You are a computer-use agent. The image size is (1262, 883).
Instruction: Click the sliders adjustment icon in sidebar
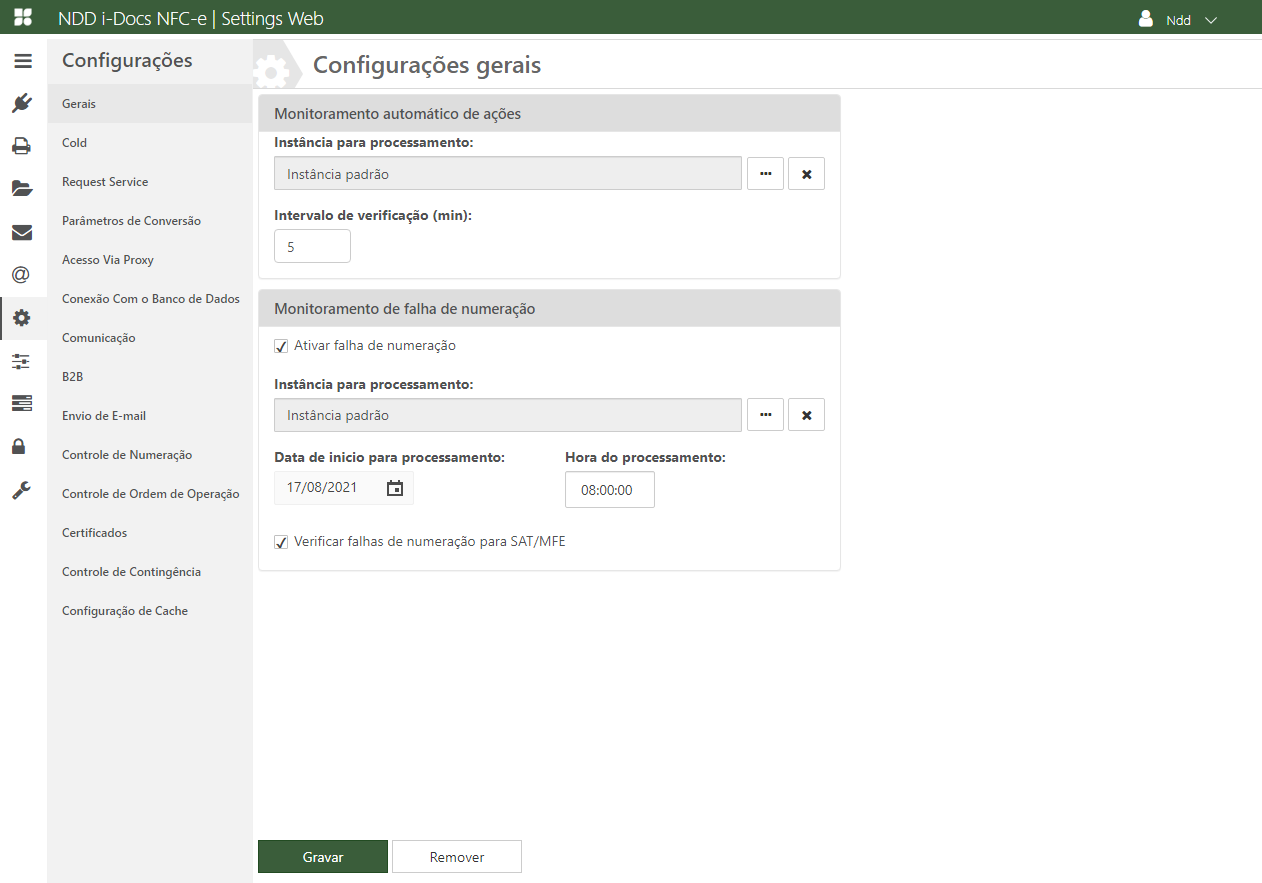[x=22, y=361]
